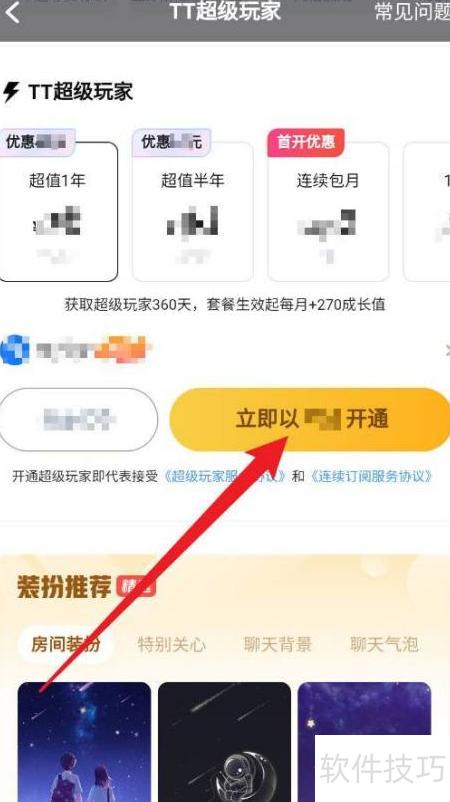Switch to the 特别关心 tab
The image size is (450, 802).
tap(171, 644)
